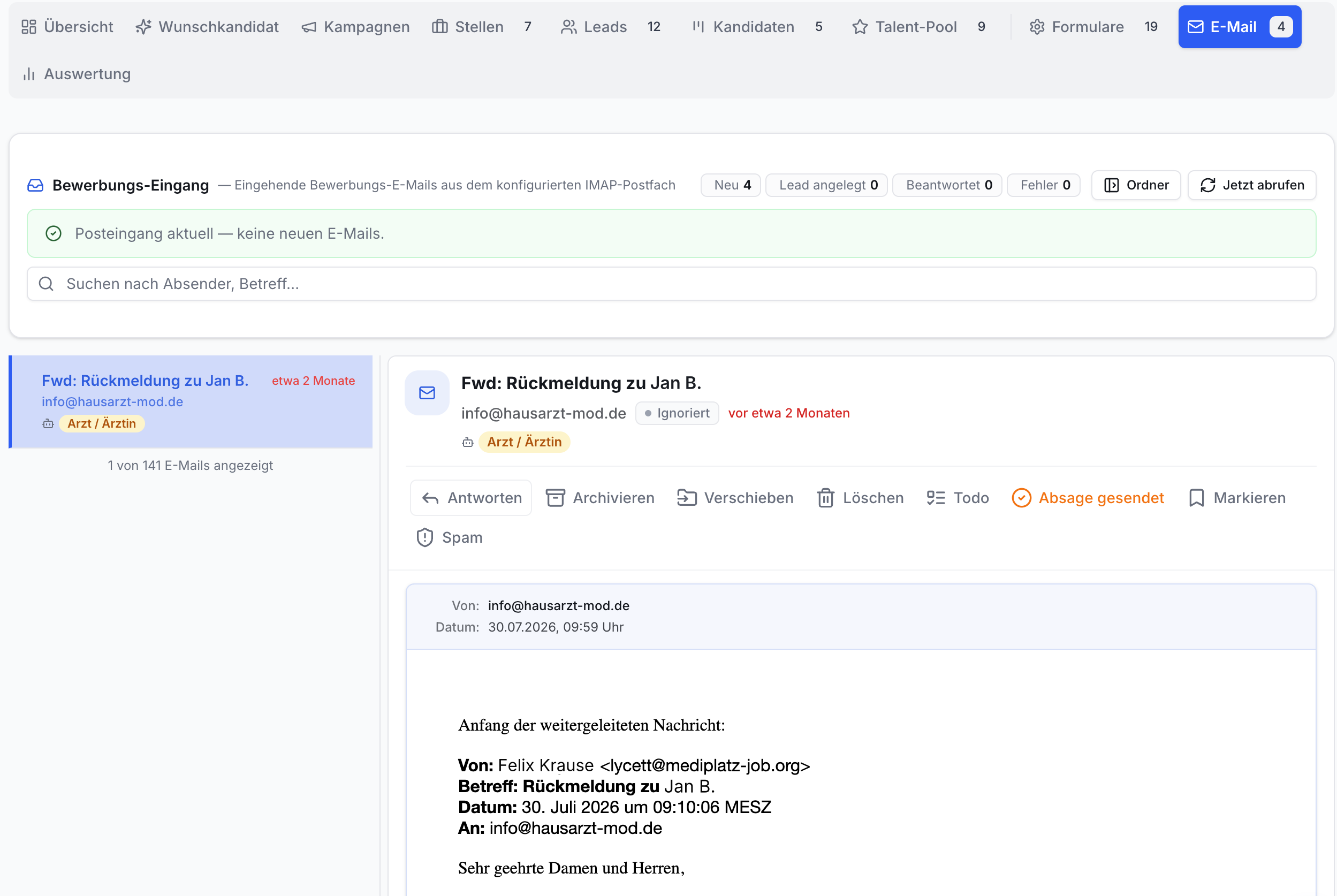Click the envelope icon beside email subject
This screenshot has height=896, width=1337.
[427, 392]
